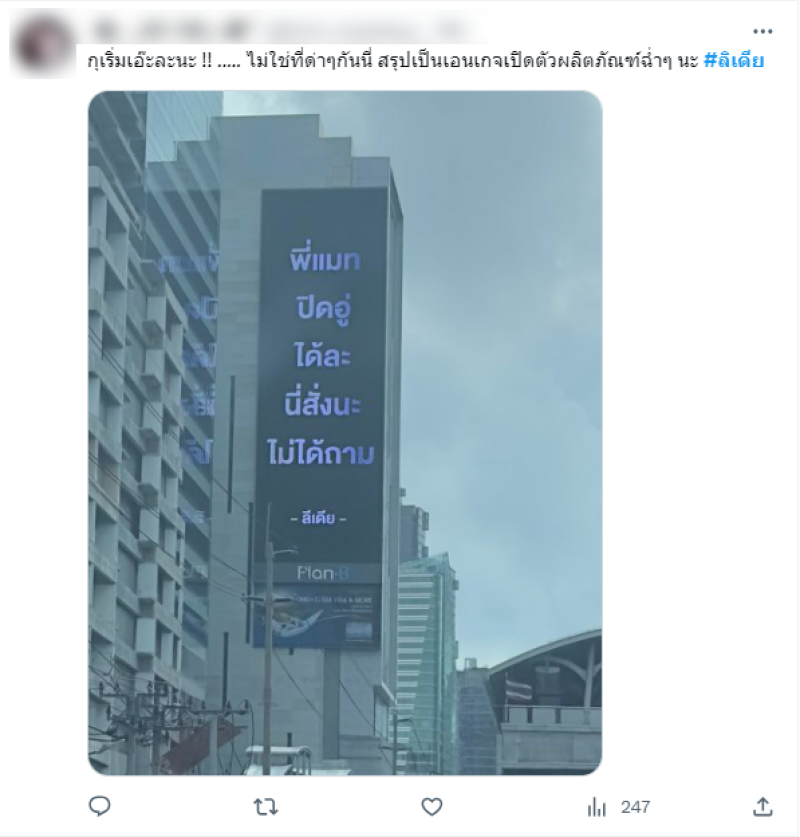This screenshot has height=837, width=800.
Task: Click the small ad poster below Plan B
Action: 317,616
